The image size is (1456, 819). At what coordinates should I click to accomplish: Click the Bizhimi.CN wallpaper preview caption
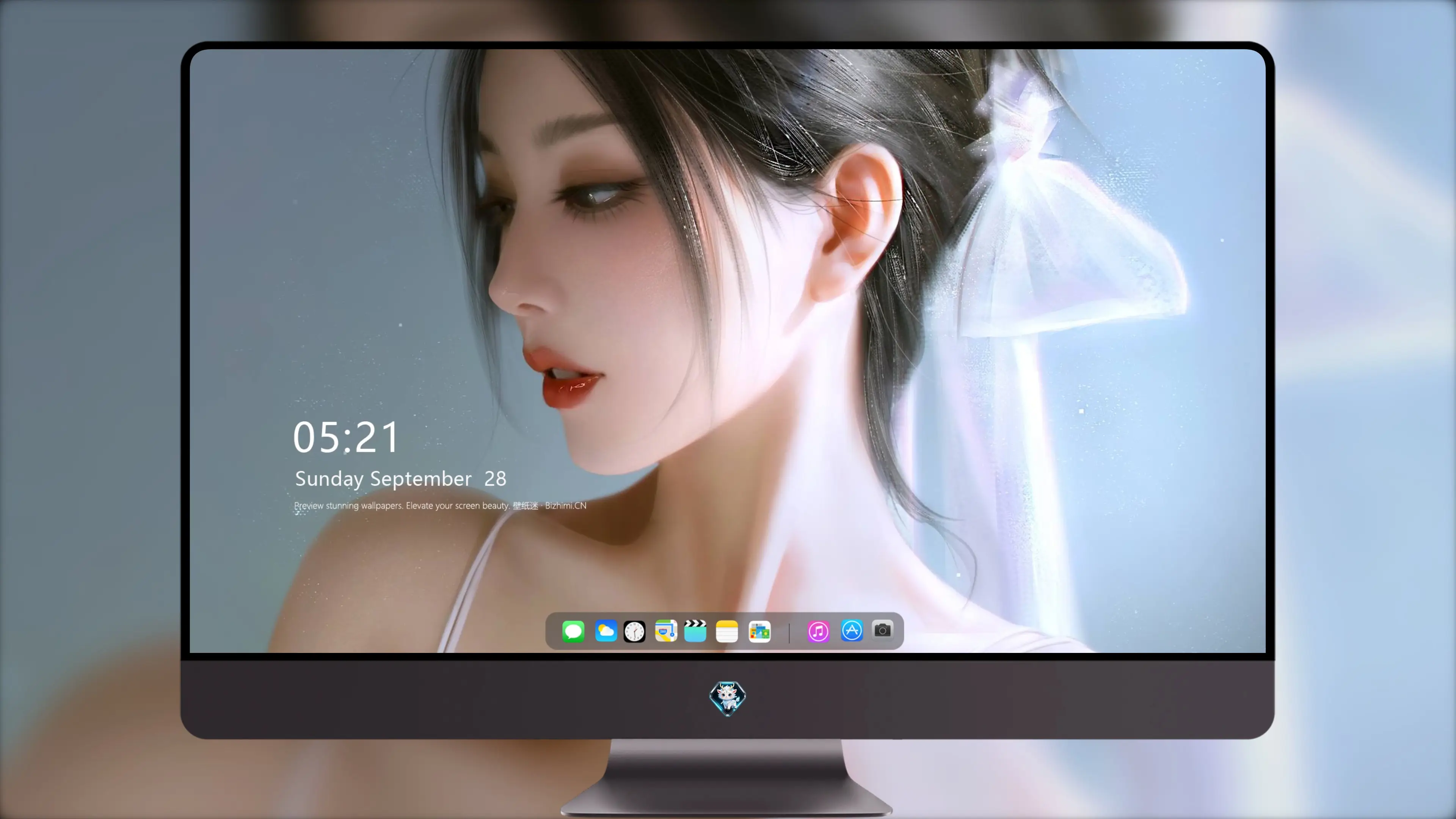pyautogui.click(x=440, y=505)
